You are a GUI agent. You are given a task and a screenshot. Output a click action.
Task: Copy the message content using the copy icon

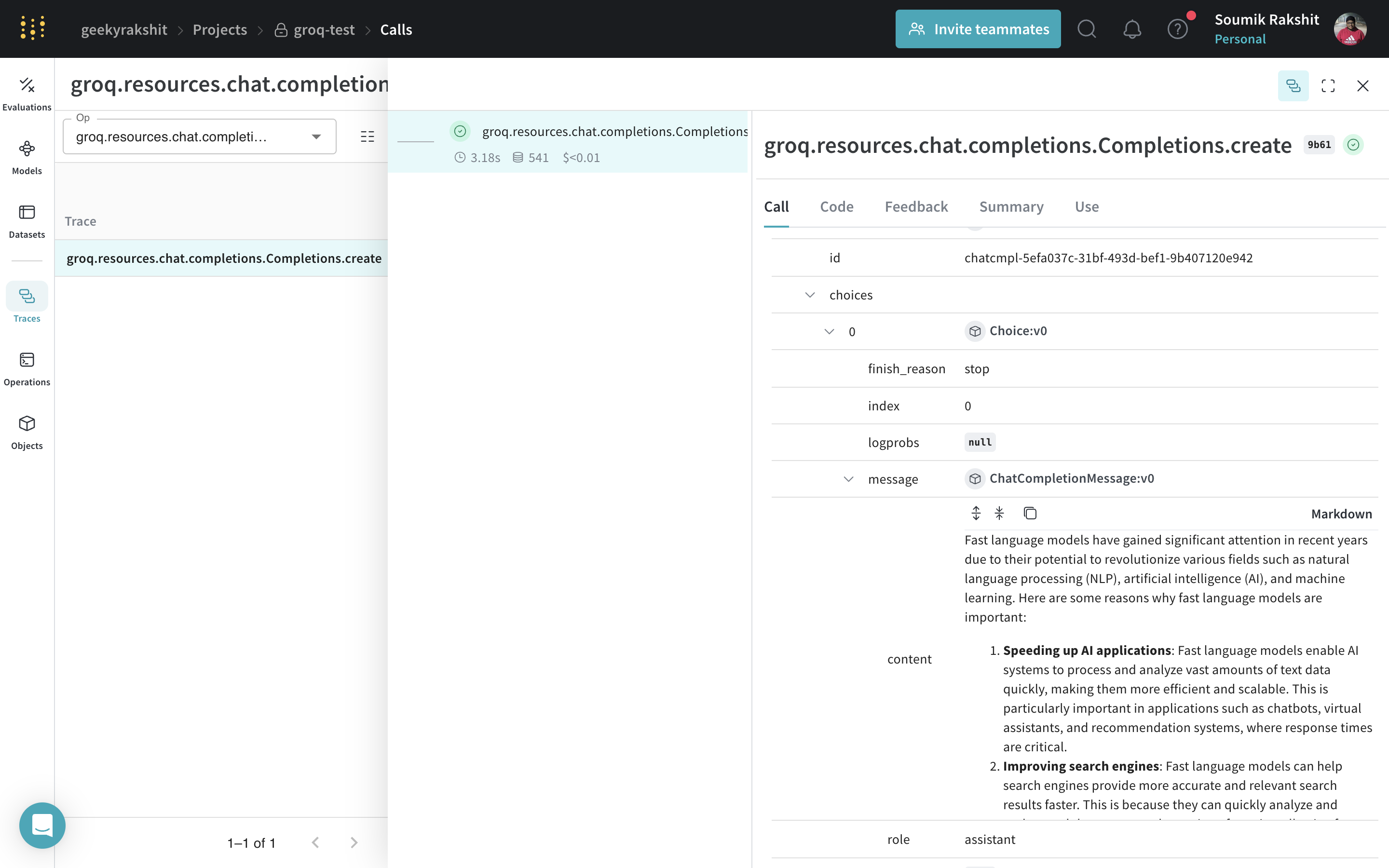1030,513
